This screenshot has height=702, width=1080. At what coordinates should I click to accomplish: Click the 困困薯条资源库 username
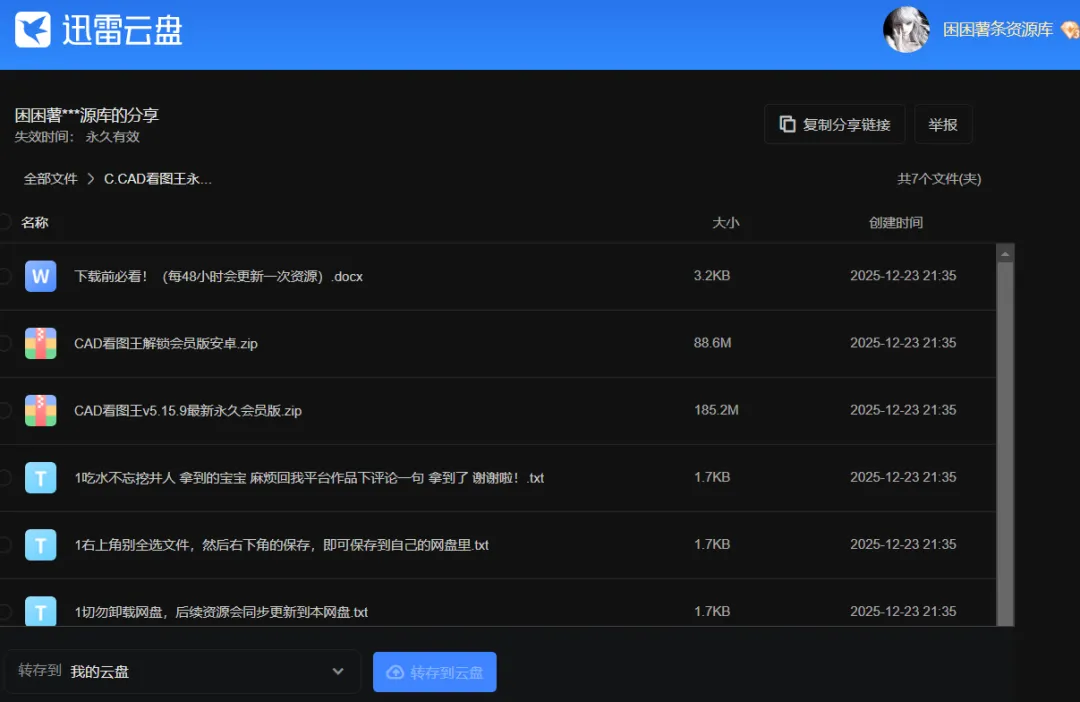pos(997,30)
